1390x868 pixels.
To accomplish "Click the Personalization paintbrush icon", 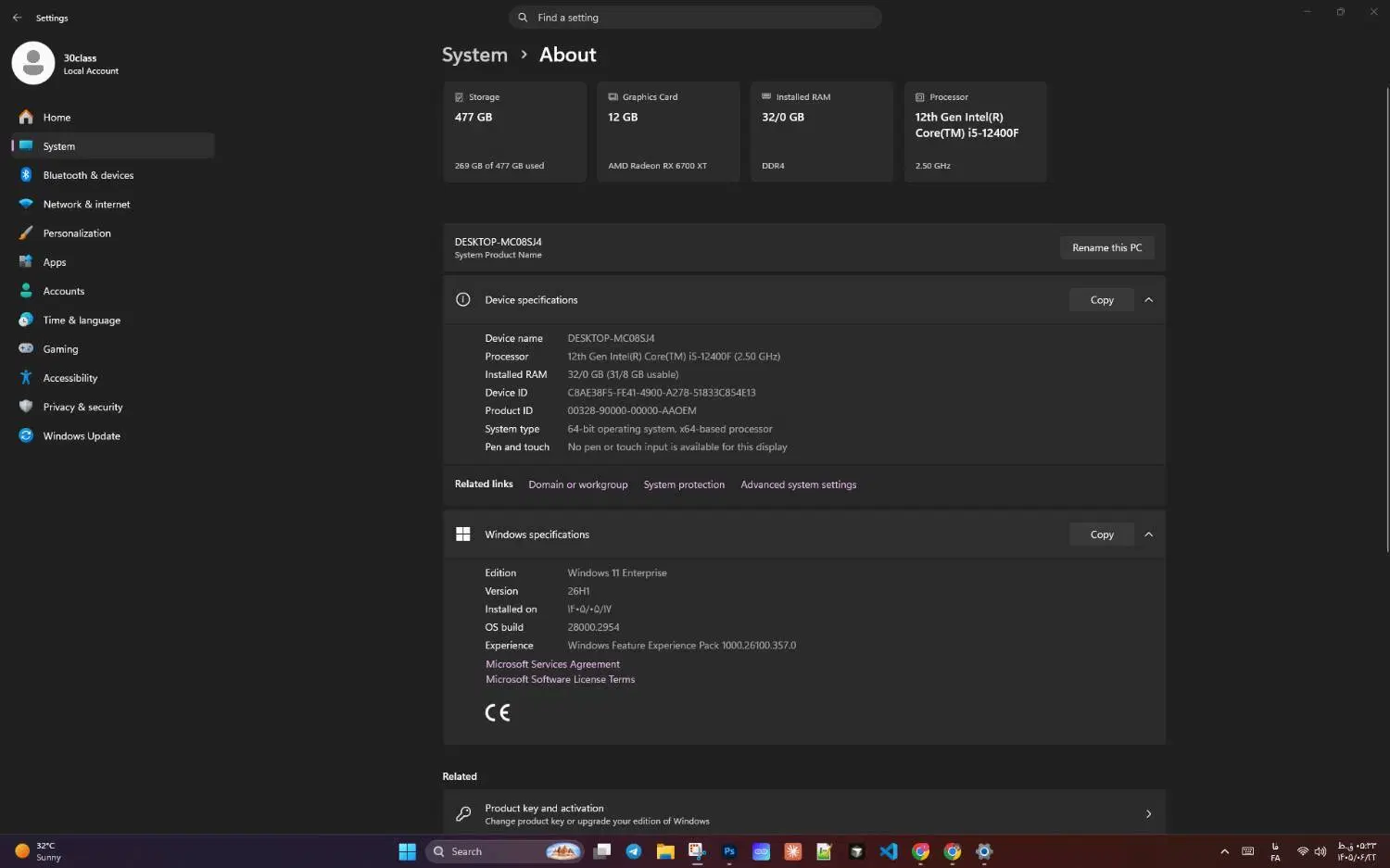I will [26, 233].
